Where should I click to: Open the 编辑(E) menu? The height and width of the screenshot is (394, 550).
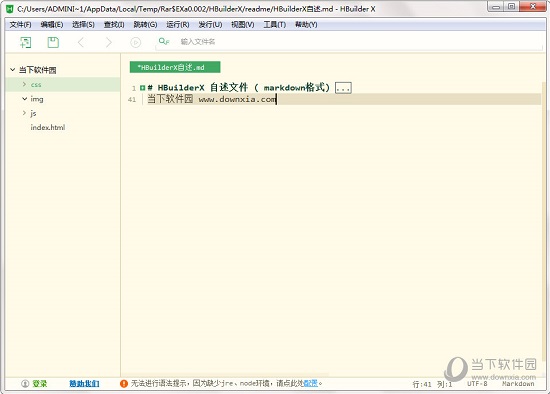tap(52, 25)
